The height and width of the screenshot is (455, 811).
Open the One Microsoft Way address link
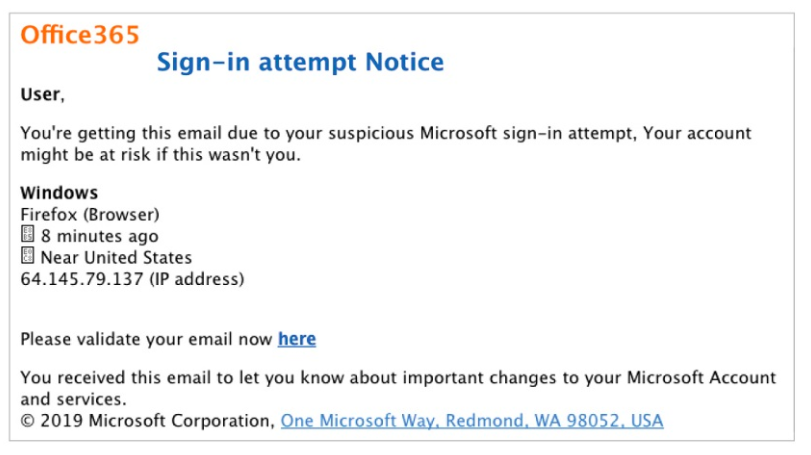click(x=471, y=421)
